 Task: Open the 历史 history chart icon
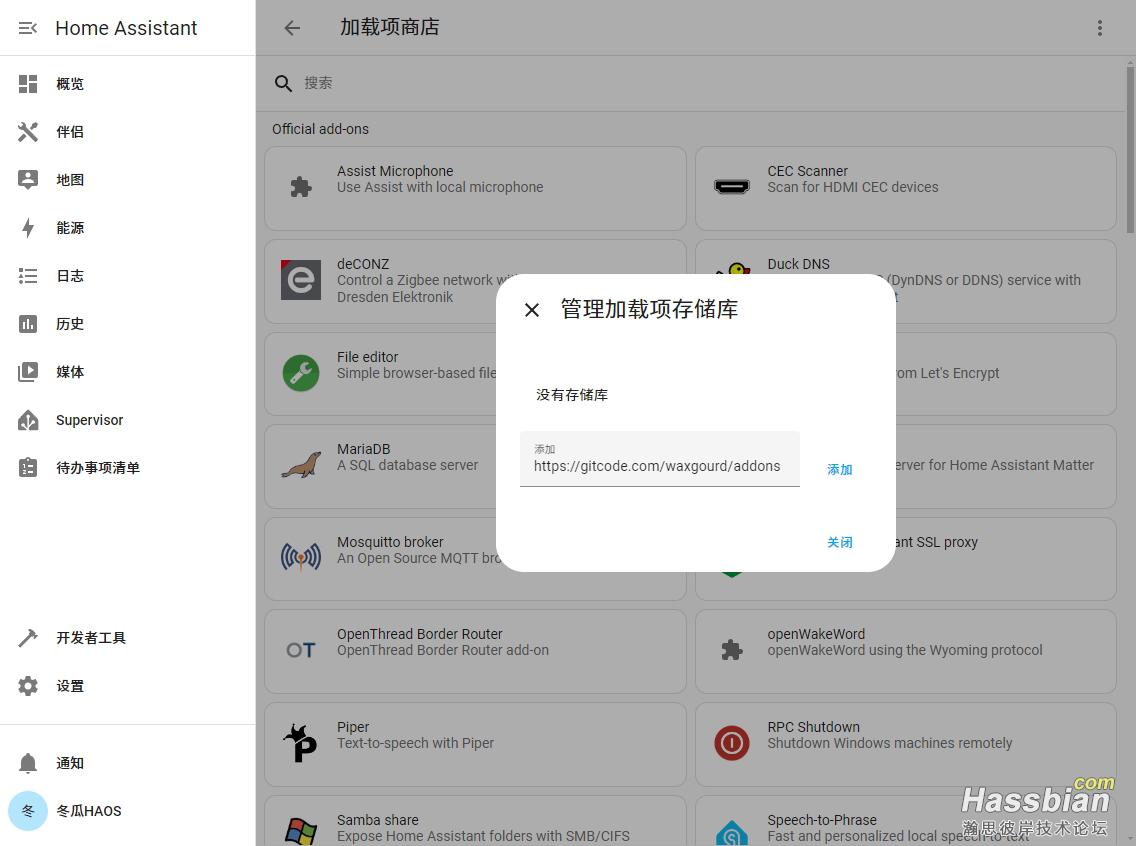[x=28, y=324]
